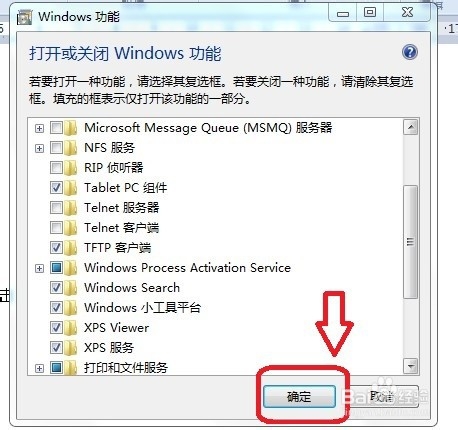
Task: Expand the Microsoft Message Queue (MSMQ) node
Action: [x=39, y=128]
